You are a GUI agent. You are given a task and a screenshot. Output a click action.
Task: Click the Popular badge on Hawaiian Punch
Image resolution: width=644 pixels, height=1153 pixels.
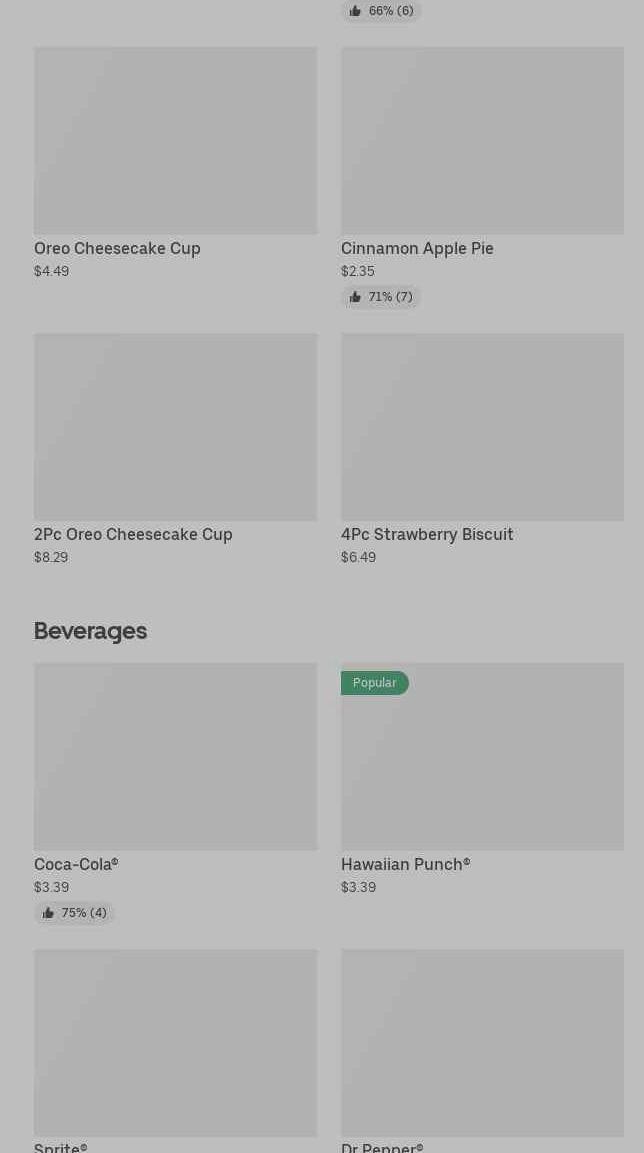[x=375, y=683]
